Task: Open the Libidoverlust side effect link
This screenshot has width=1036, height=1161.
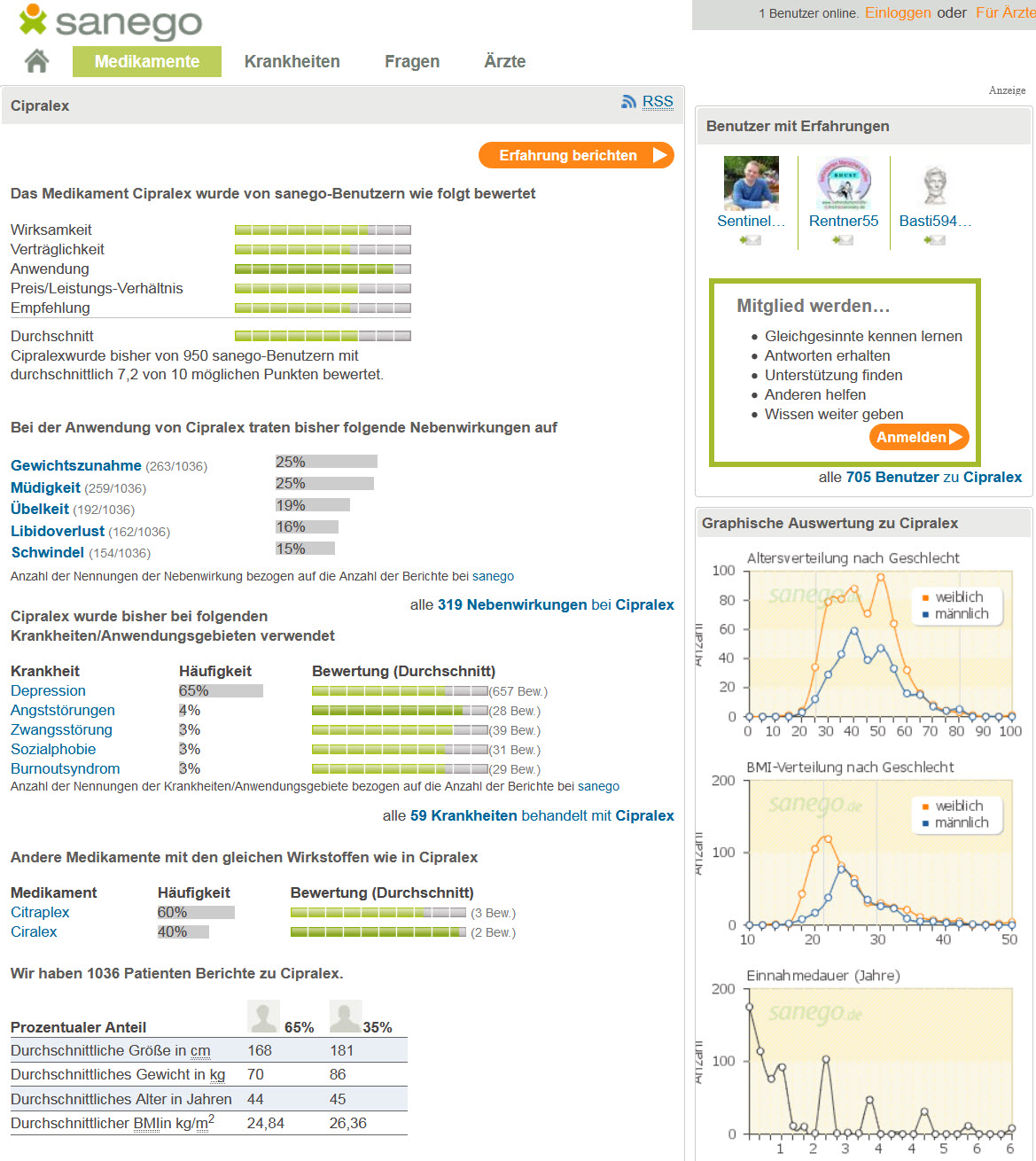Action: point(58,531)
